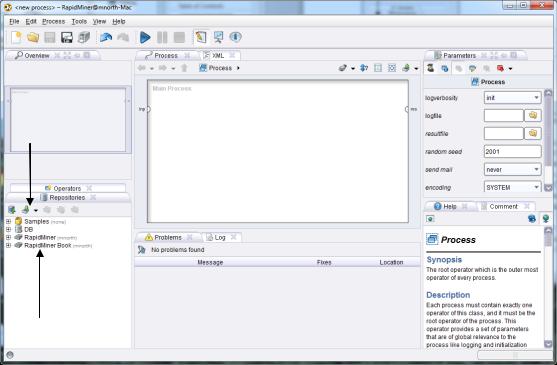The width and height of the screenshot is (557, 365).
Task: Click the add repository icon in the Repositories toolbar
Action: click(12, 210)
